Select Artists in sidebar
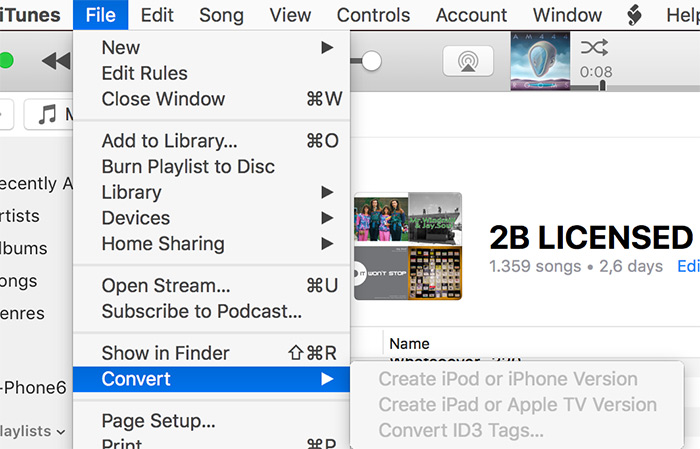700x449 pixels. click(20, 216)
